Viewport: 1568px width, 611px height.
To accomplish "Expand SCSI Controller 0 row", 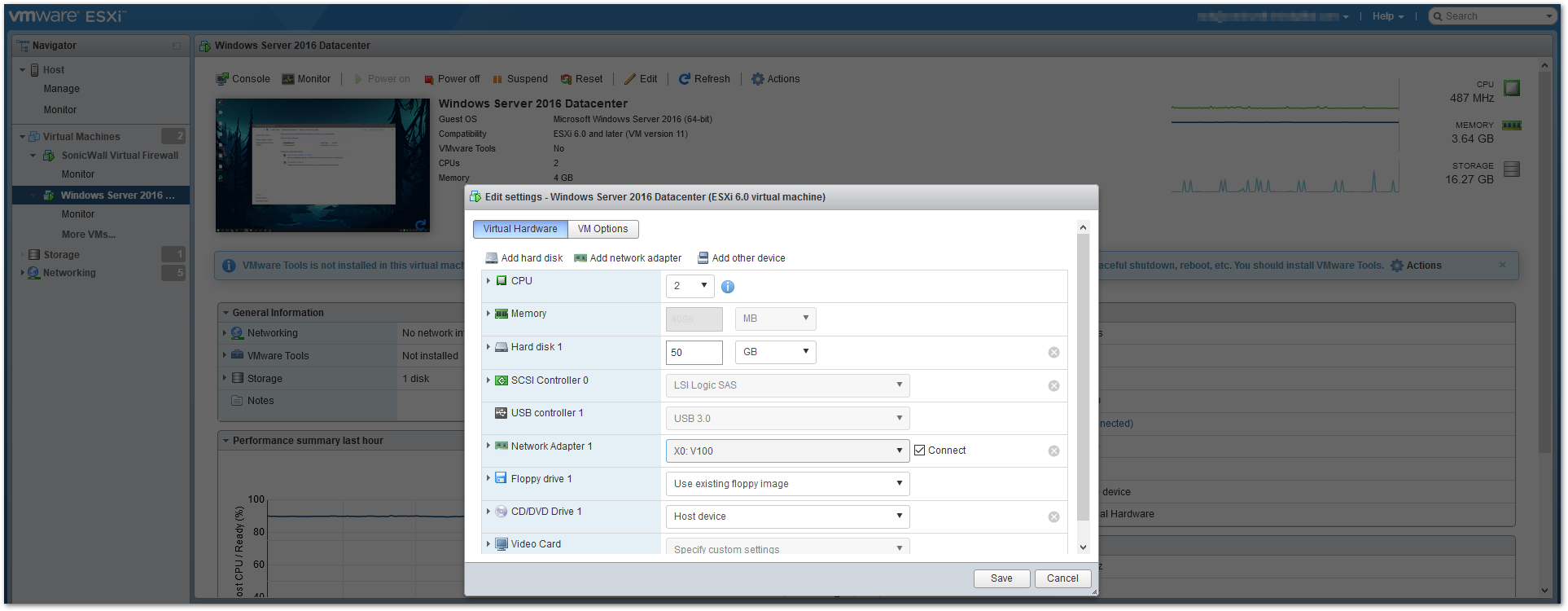I will pyautogui.click(x=488, y=380).
